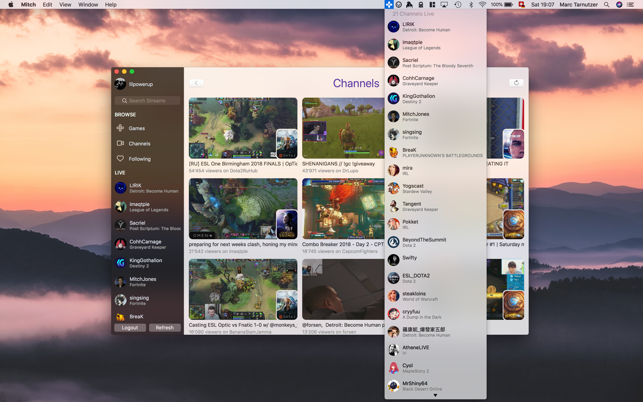Select Yogscast avatar in the dropdown list
Viewport: 643px width, 402px height.
tap(393, 188)
